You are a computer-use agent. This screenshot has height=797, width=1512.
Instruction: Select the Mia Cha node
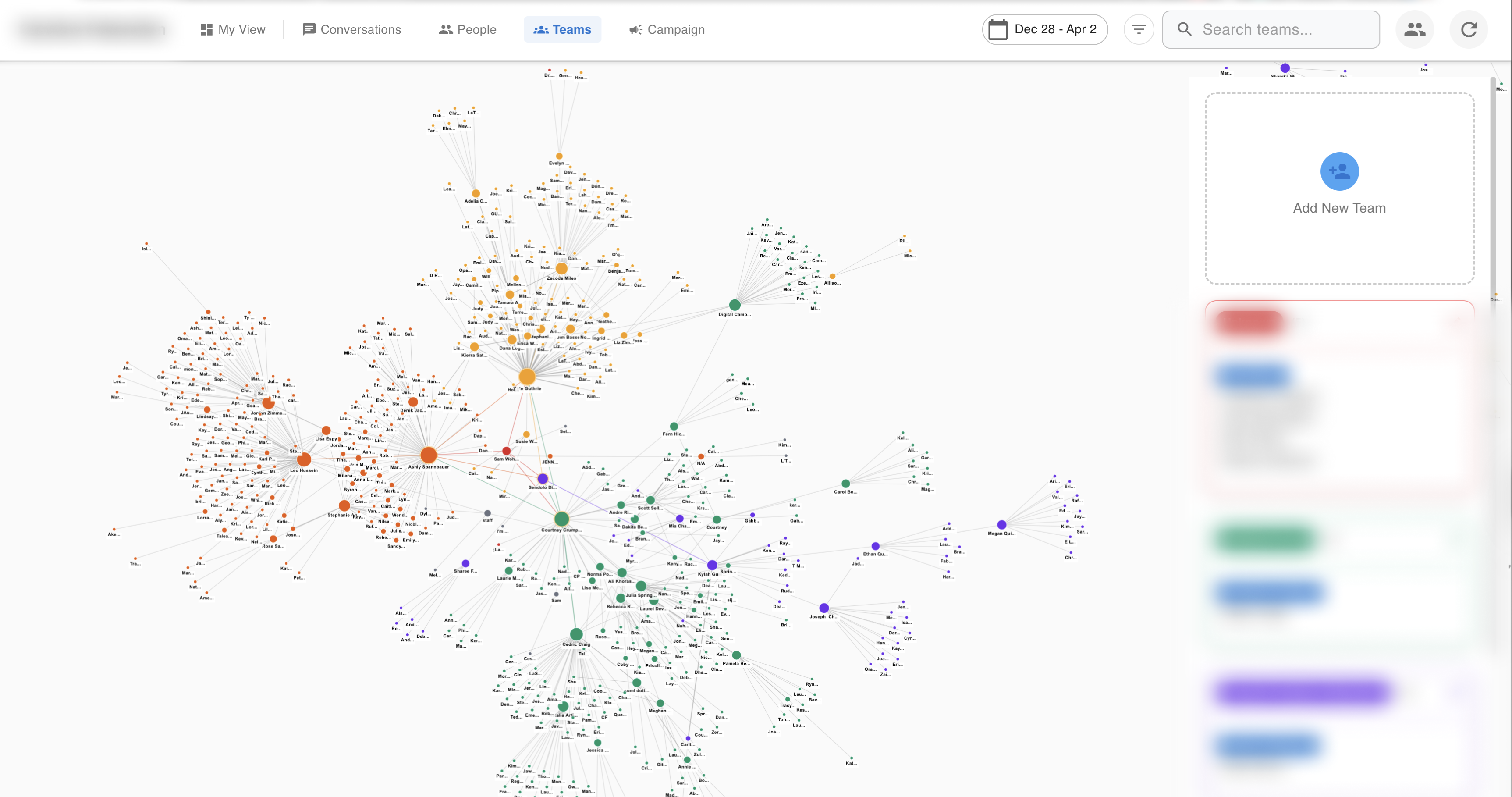(680, 519)
